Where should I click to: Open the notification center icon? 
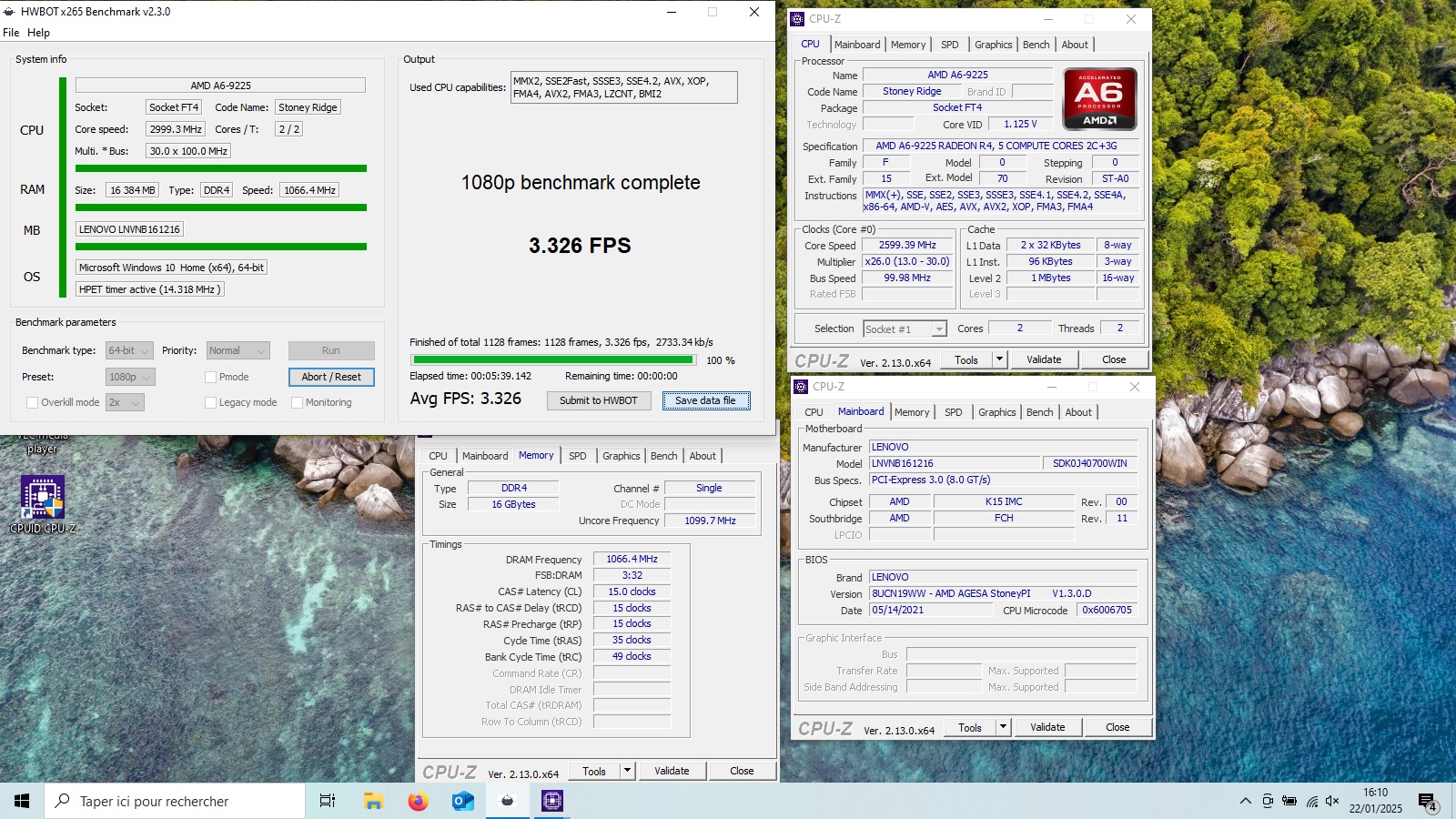click(1427, 802)
